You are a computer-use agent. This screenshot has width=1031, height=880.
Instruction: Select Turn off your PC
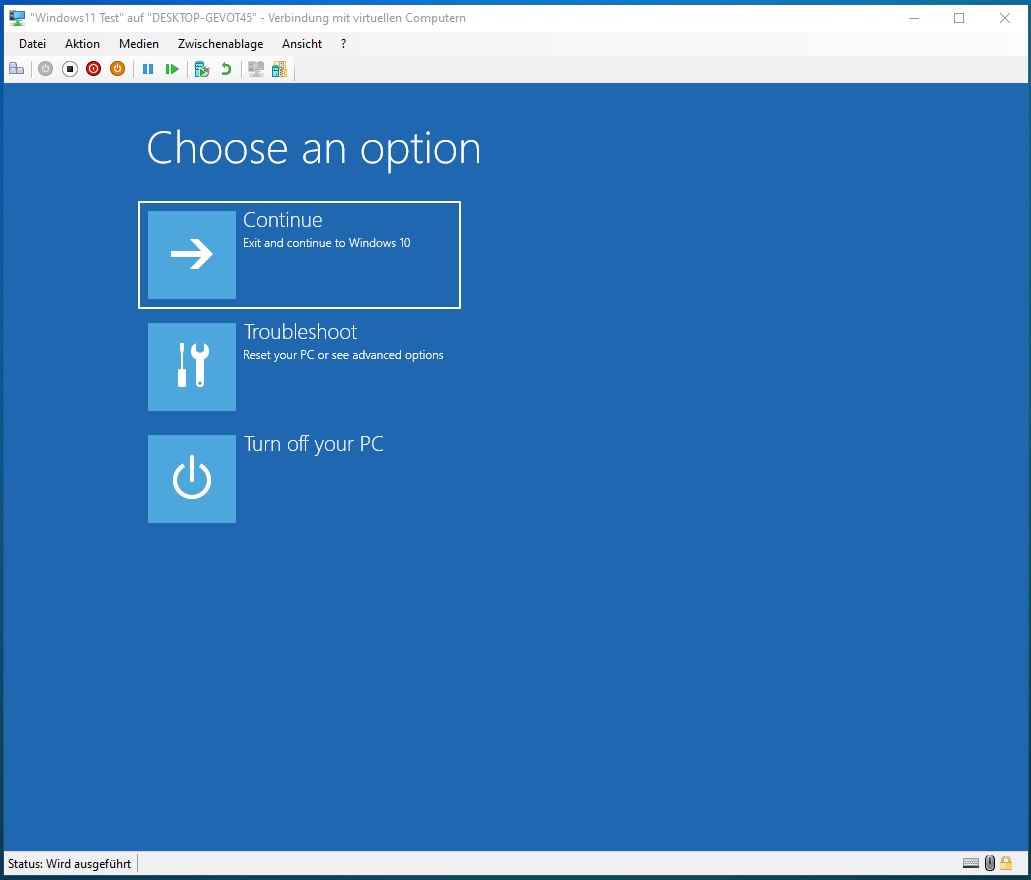point(299,479)
